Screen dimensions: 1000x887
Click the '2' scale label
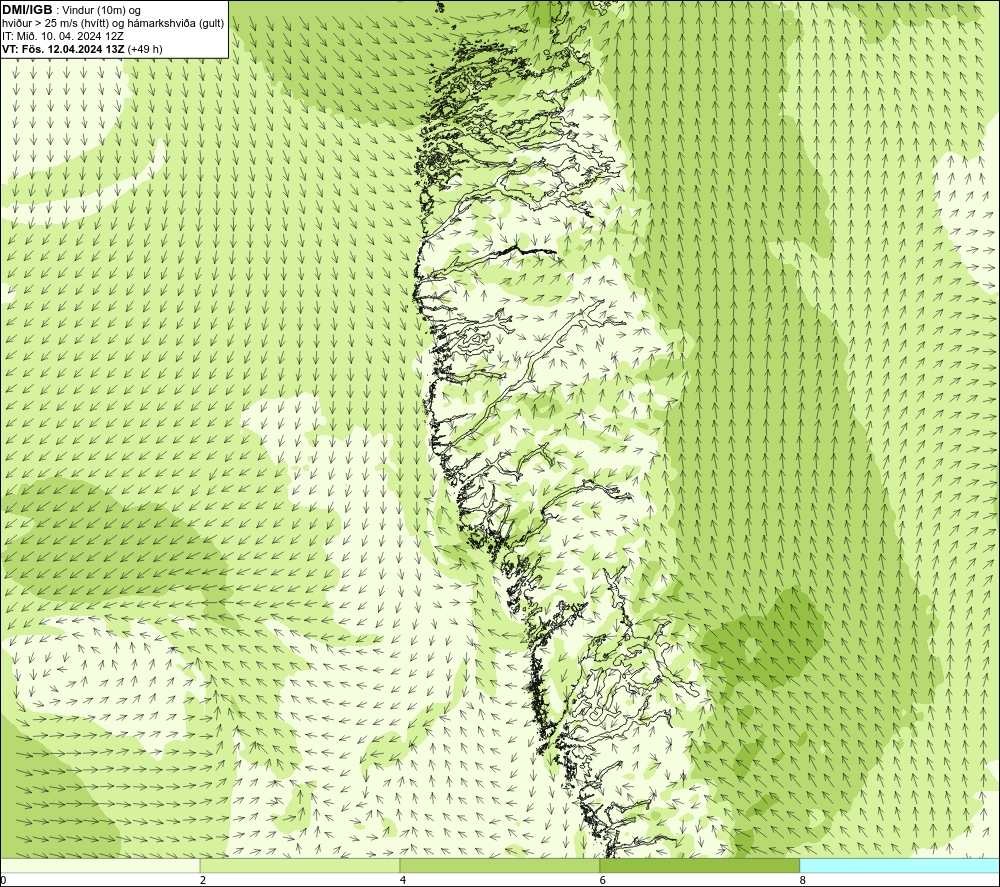pyautogui.click(x=203, y=881)
